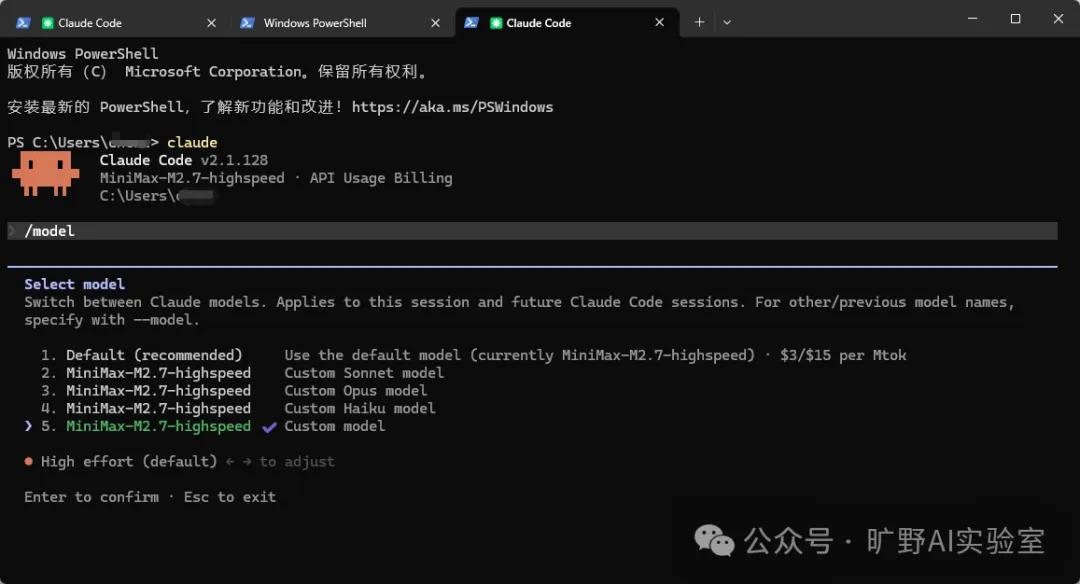
Task: Click PowerShell icon on active tab
Action: [x=471, y=23]
